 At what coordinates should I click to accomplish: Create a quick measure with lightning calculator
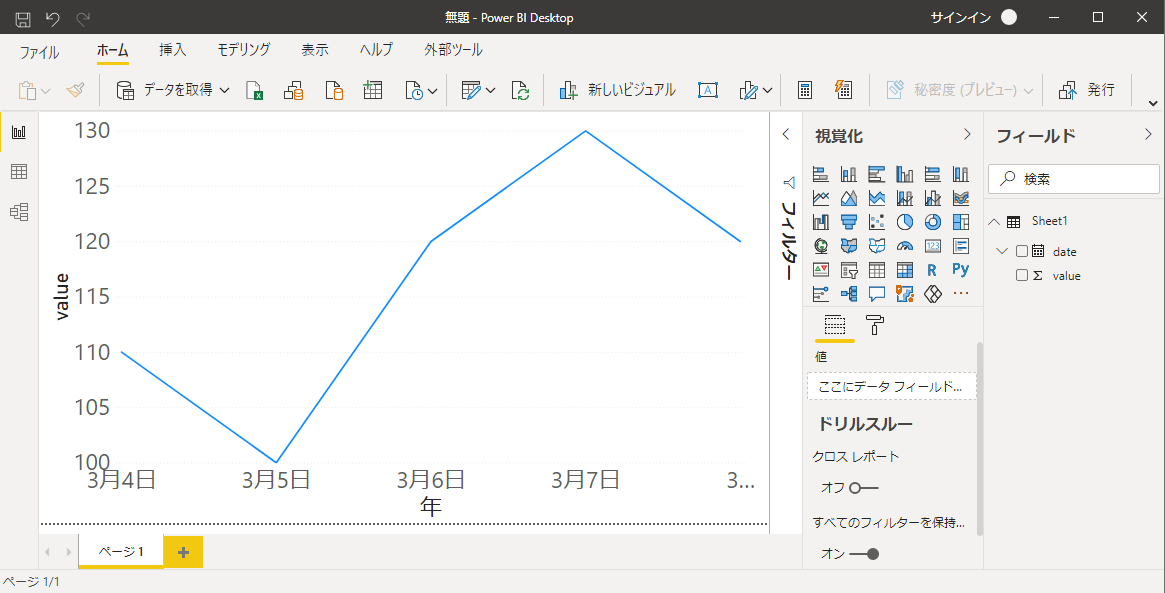click(843, 91)
